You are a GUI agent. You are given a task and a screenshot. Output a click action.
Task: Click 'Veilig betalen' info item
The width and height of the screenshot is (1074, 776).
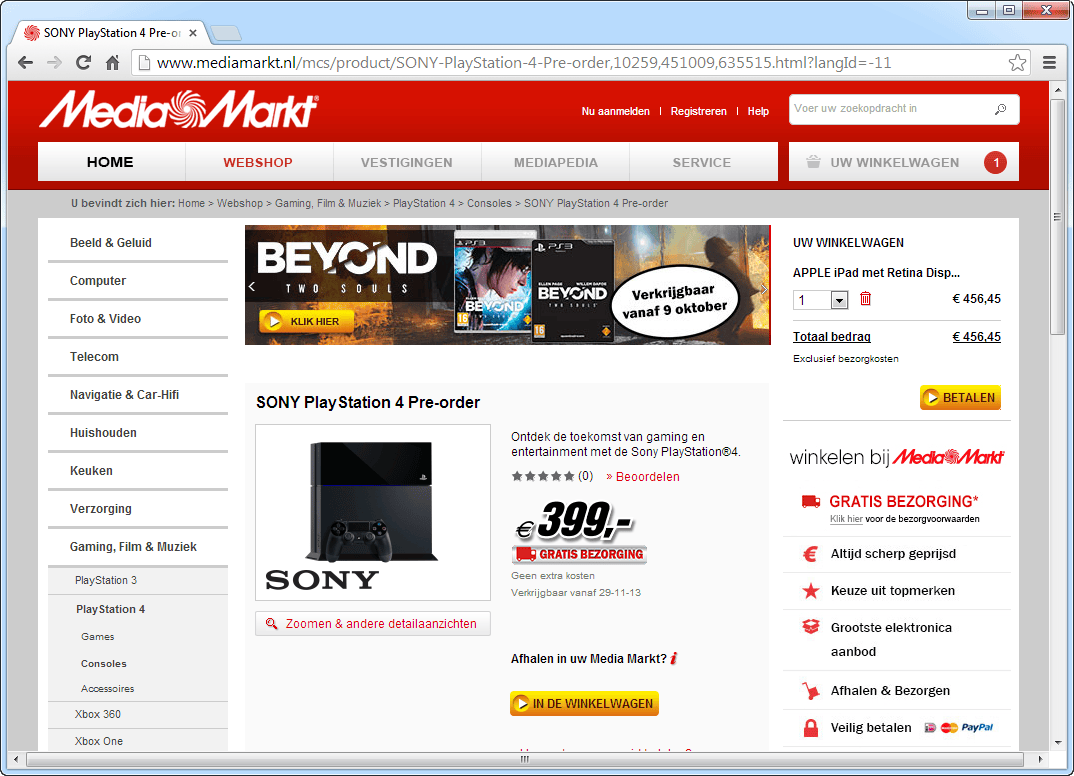(871, 727)
